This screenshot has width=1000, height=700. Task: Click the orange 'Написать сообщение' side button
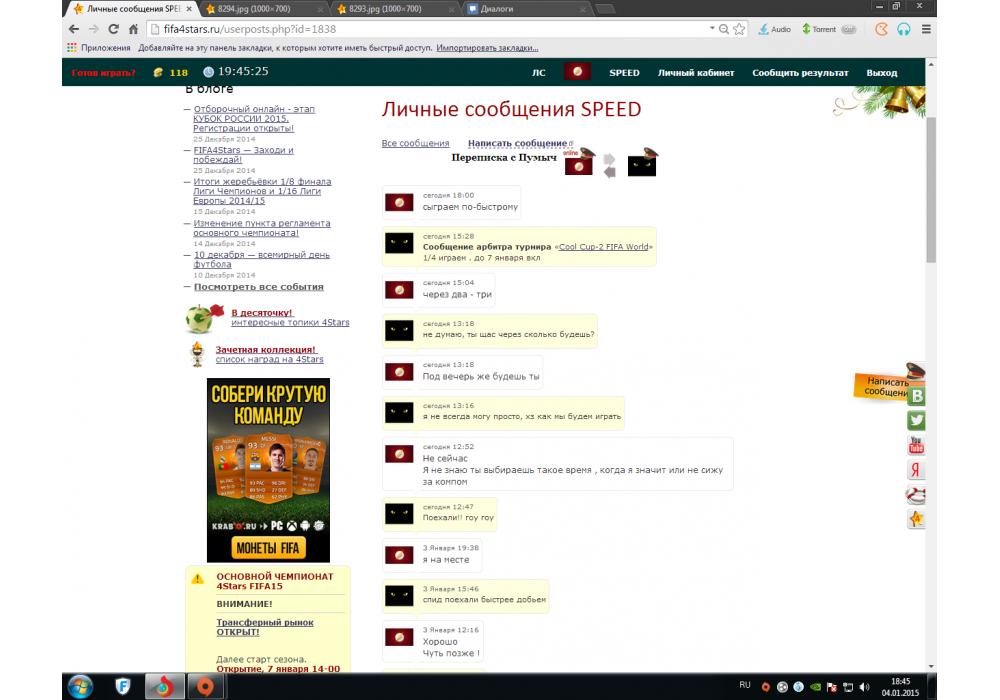point(884,387)
